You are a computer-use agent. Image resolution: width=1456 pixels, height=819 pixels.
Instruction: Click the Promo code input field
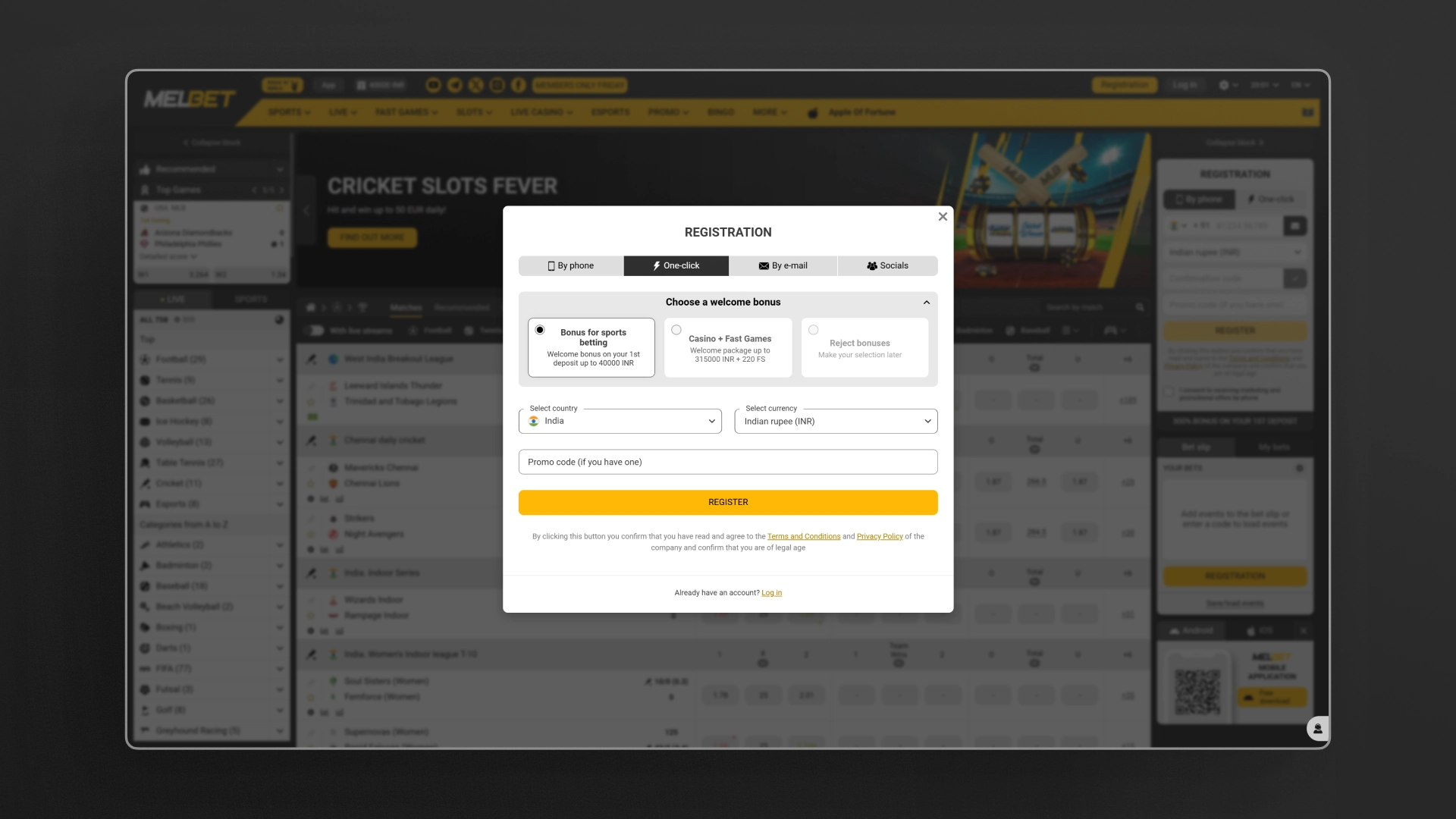point(728,463)
